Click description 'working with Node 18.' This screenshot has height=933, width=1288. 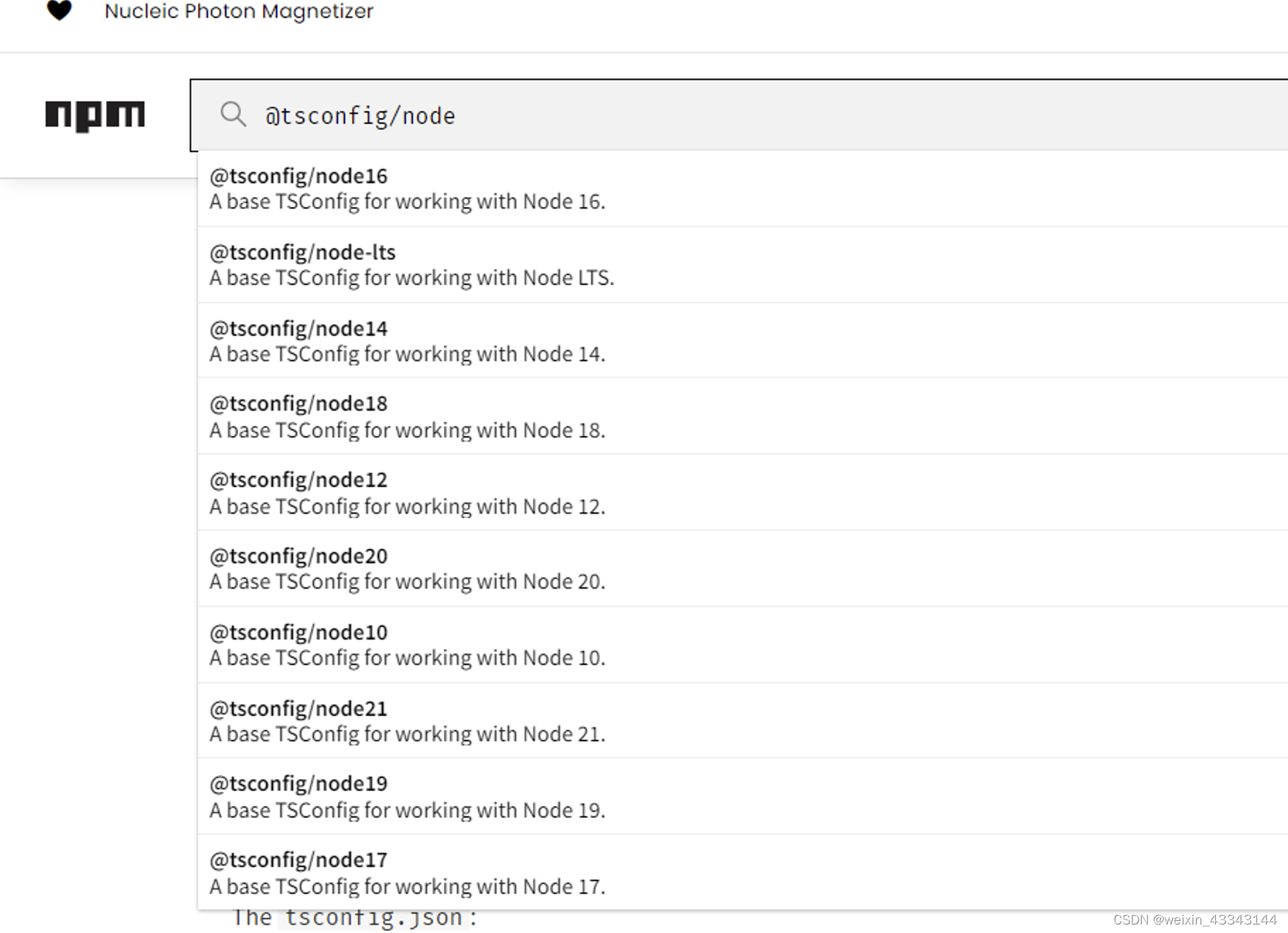tap(500, 430)
